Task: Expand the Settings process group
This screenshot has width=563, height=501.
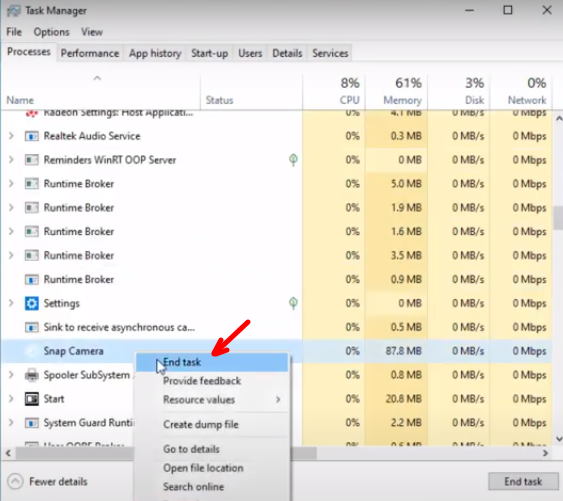Action: [11, 303]
